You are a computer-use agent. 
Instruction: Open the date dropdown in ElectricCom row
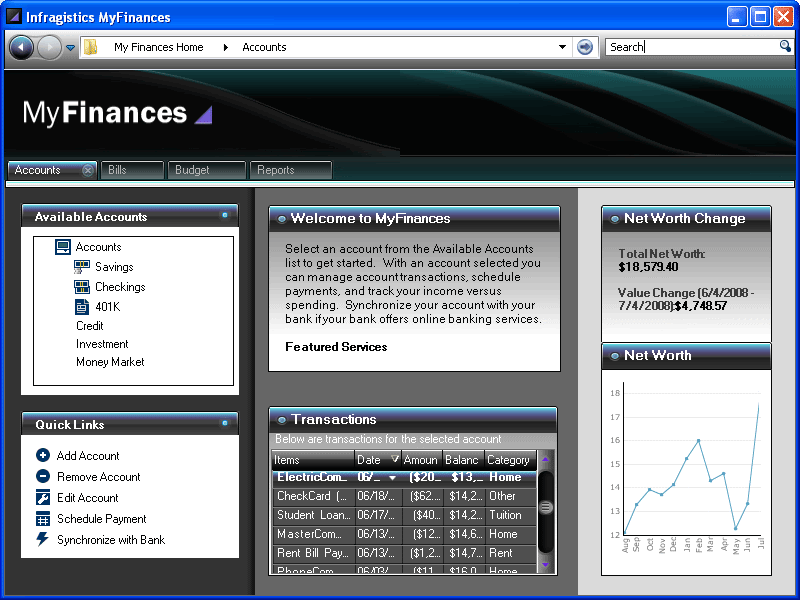[x=392, y=478]
